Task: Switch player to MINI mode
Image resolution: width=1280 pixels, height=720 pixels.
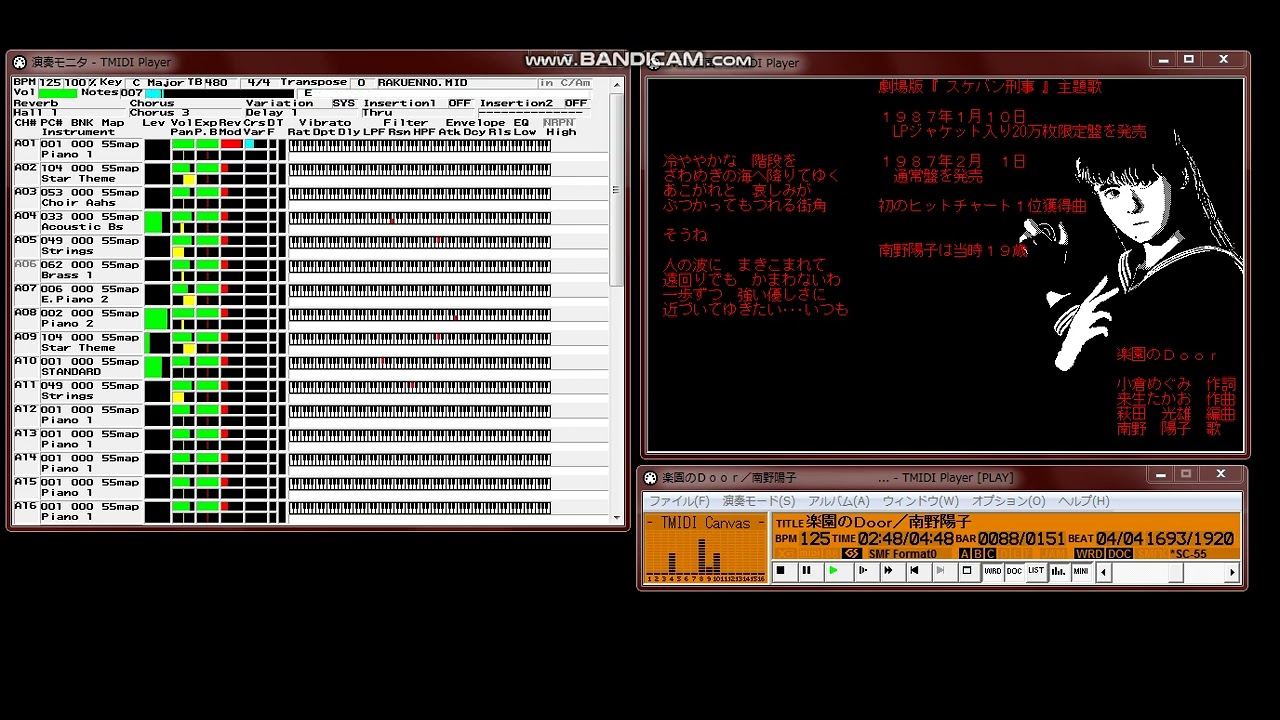Action: click(1081, 570)
